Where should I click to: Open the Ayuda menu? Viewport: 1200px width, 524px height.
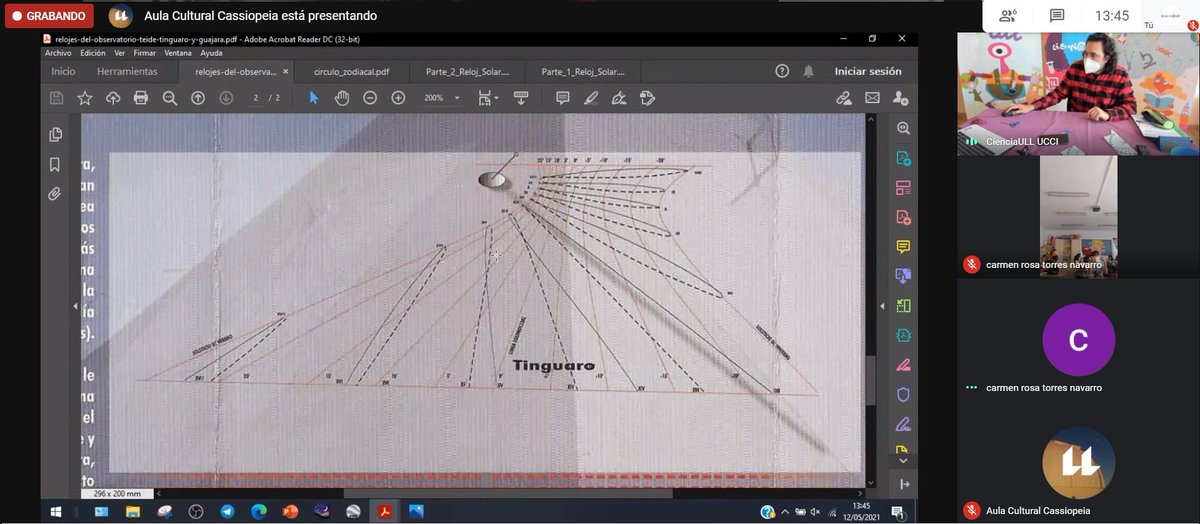pos(211,52)
